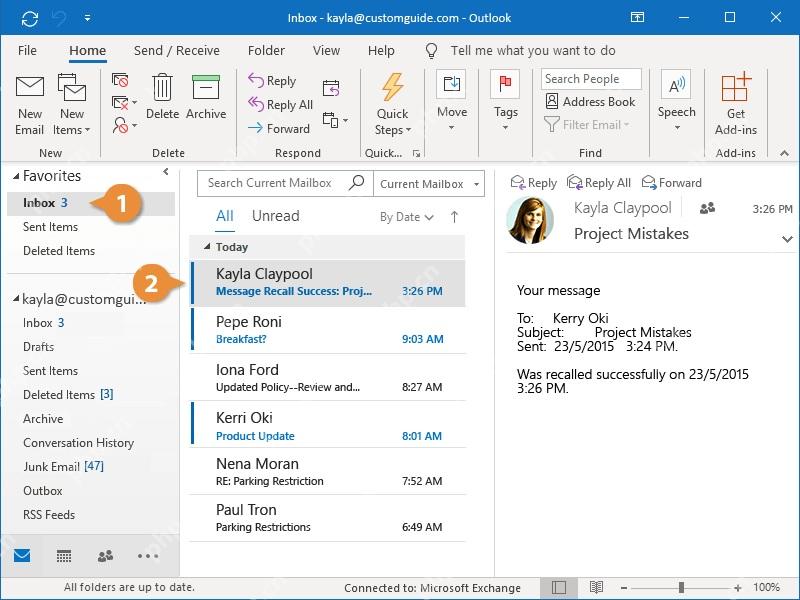The height and width of the screenshot is (600, 800).
Task: Switch to Mail view icon
Action: click(x=22, y=556)
